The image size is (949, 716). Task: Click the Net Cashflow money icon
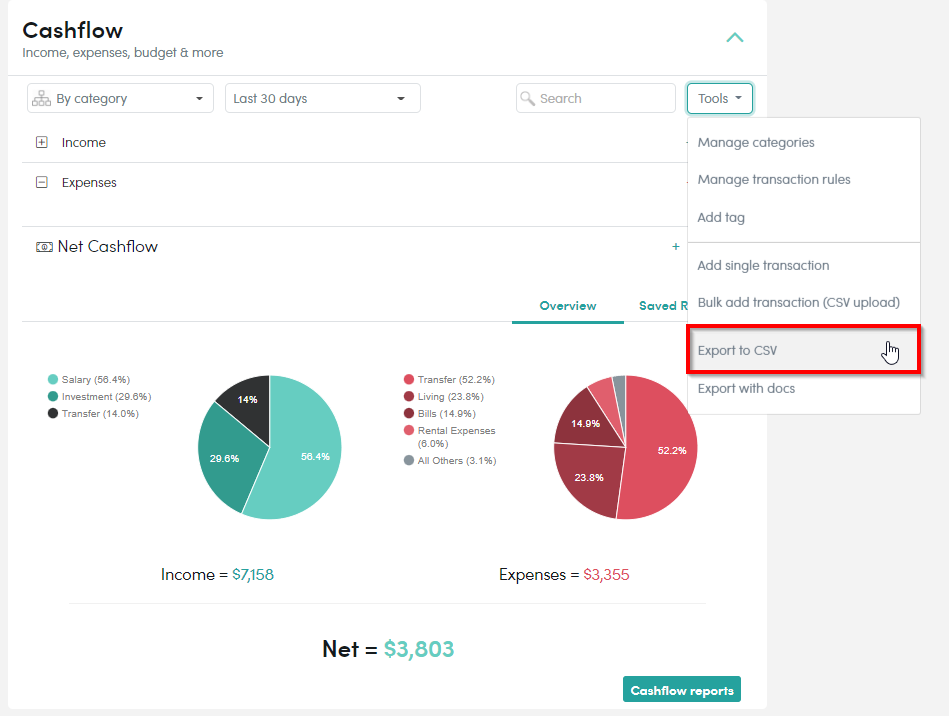pyautogui.click(x=44, y=247)
